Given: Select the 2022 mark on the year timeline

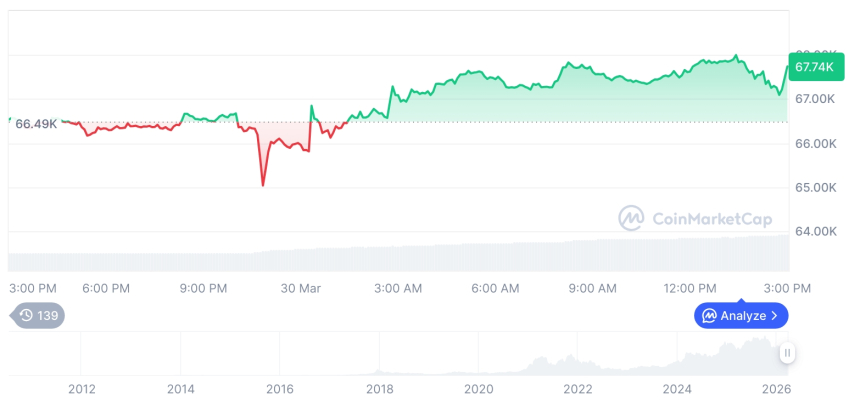Looking at the screenshot, I should point(577,389).
